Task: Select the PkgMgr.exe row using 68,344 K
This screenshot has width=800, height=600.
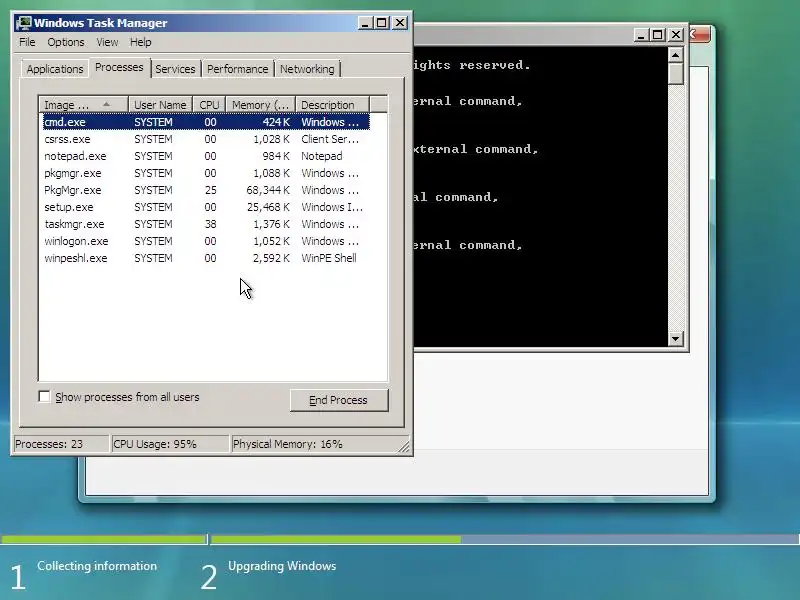Action: click(x=206, y=190)
